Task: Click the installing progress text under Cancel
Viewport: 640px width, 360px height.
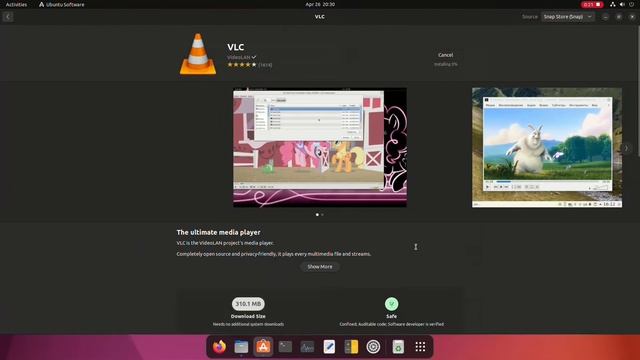Action: tap(445, 64)
